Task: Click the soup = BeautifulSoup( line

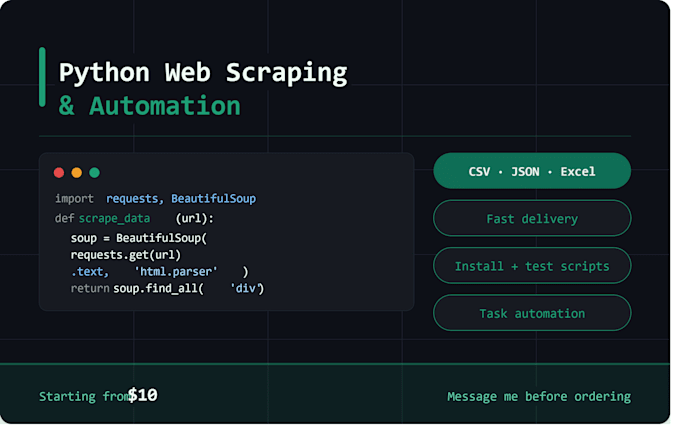Action: pos(139,238)
